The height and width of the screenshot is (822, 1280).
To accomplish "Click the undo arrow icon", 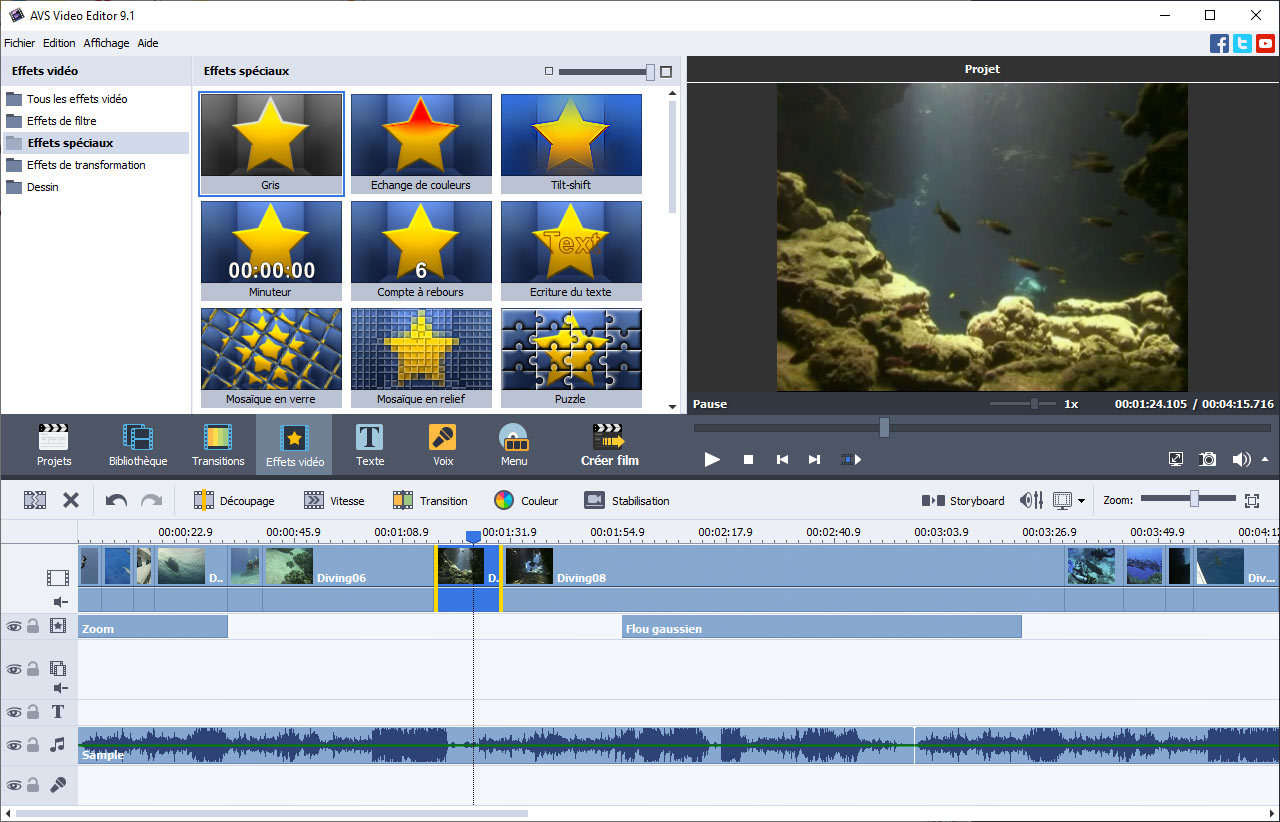I will pos(116,500).
